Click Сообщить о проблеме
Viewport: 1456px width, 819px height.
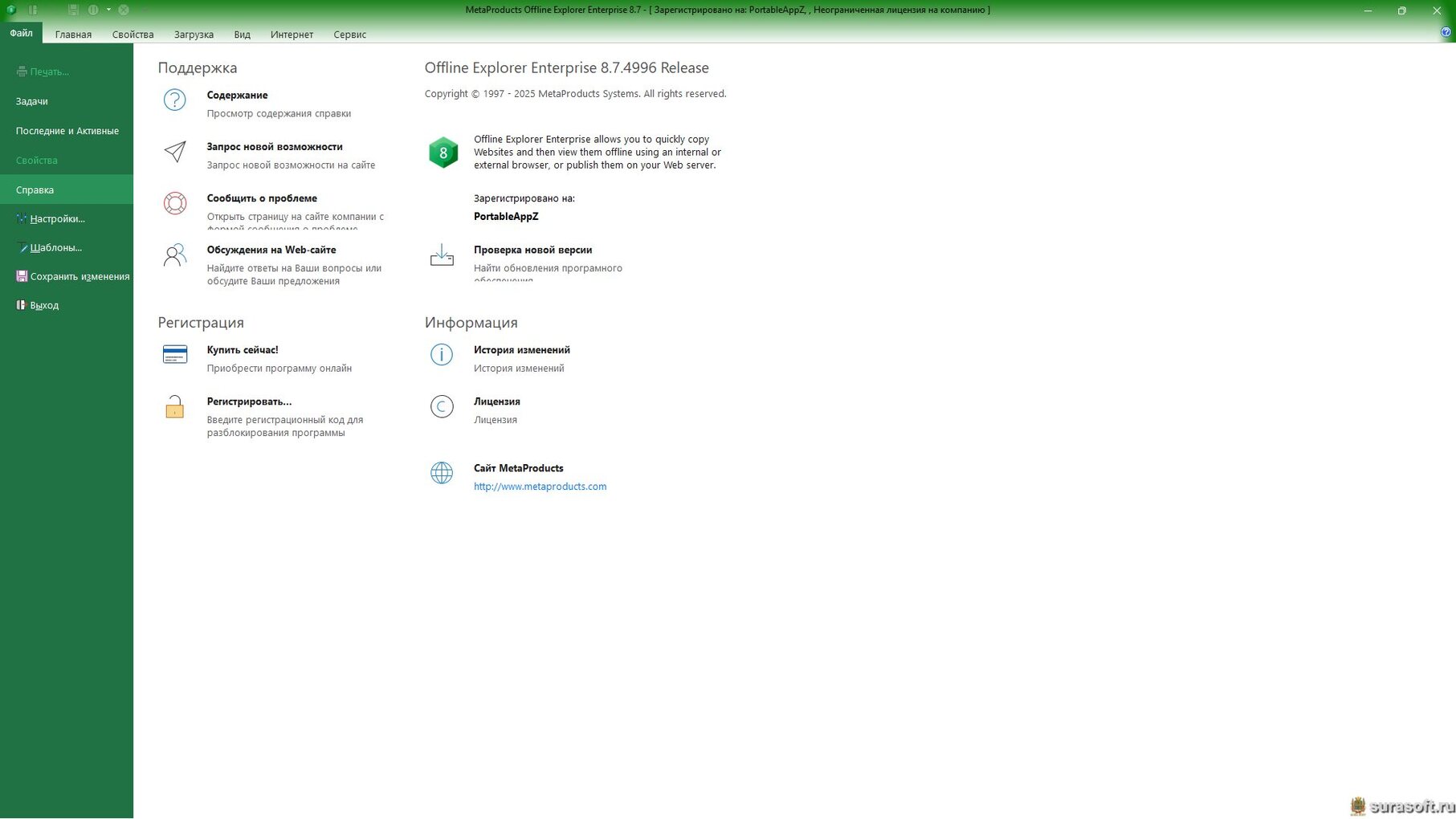coord(262,198)
